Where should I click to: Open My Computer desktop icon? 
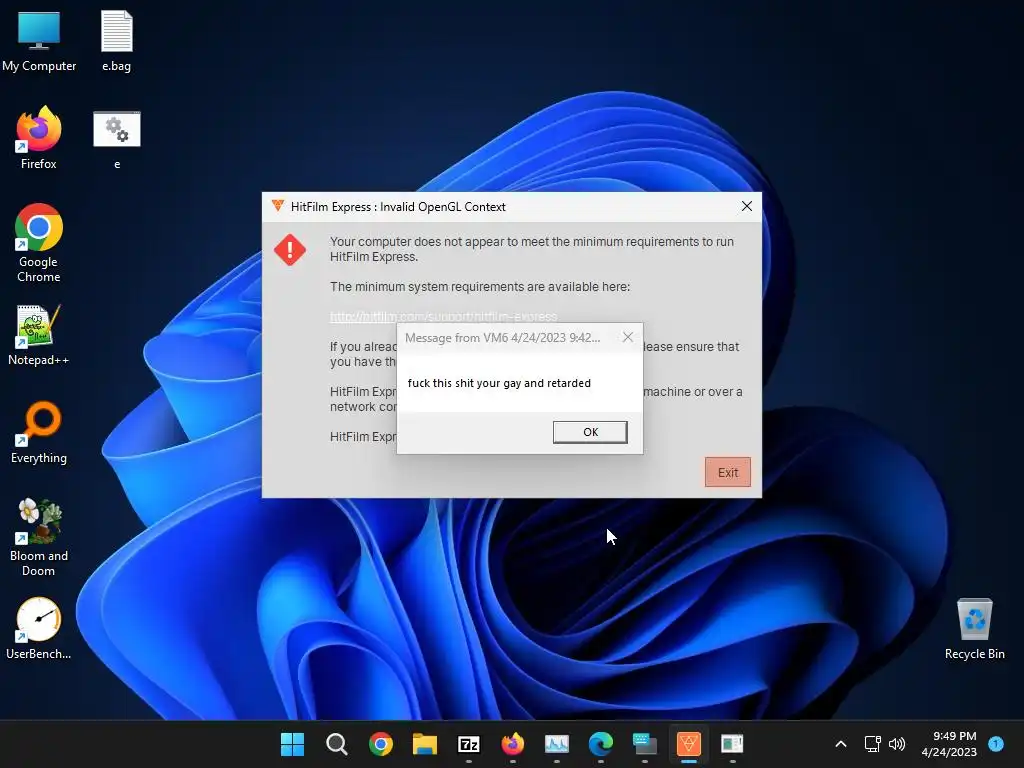[x=39, y=41]
